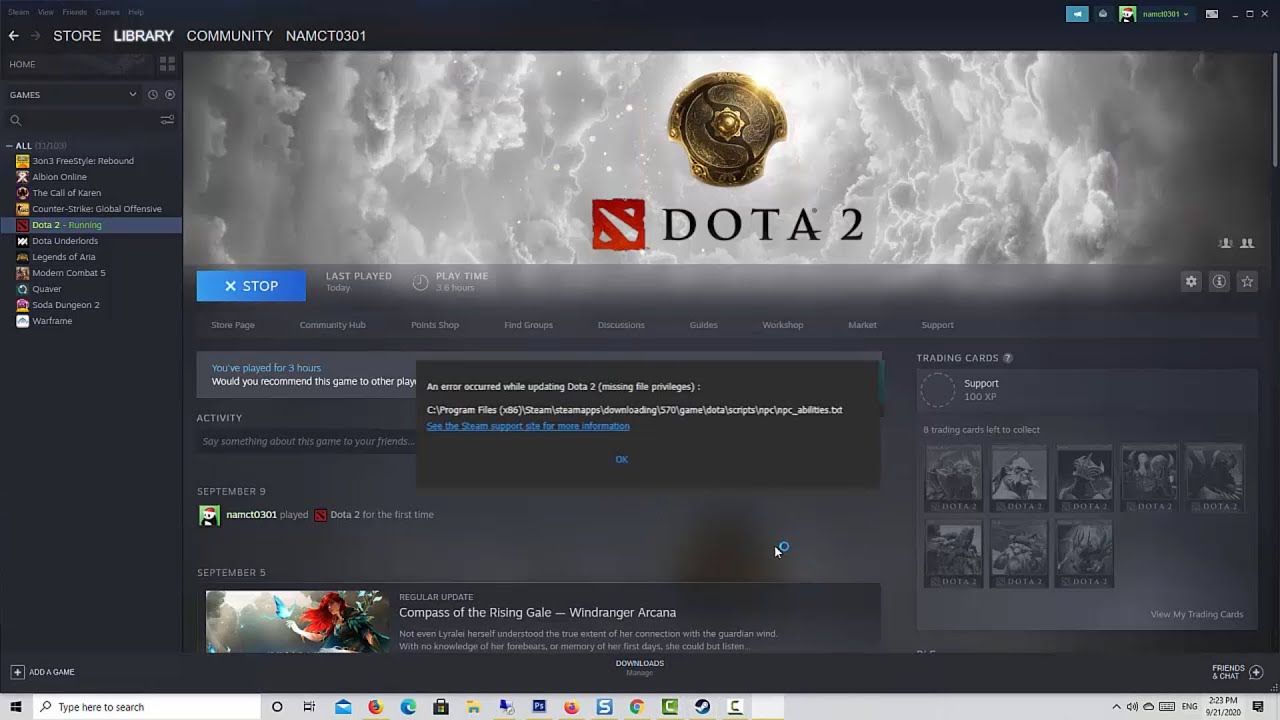Go to the COMMUNITY tab
The width and height of the screenshot is (1280, 720).
pyautogui.click(x=229, y=36)
